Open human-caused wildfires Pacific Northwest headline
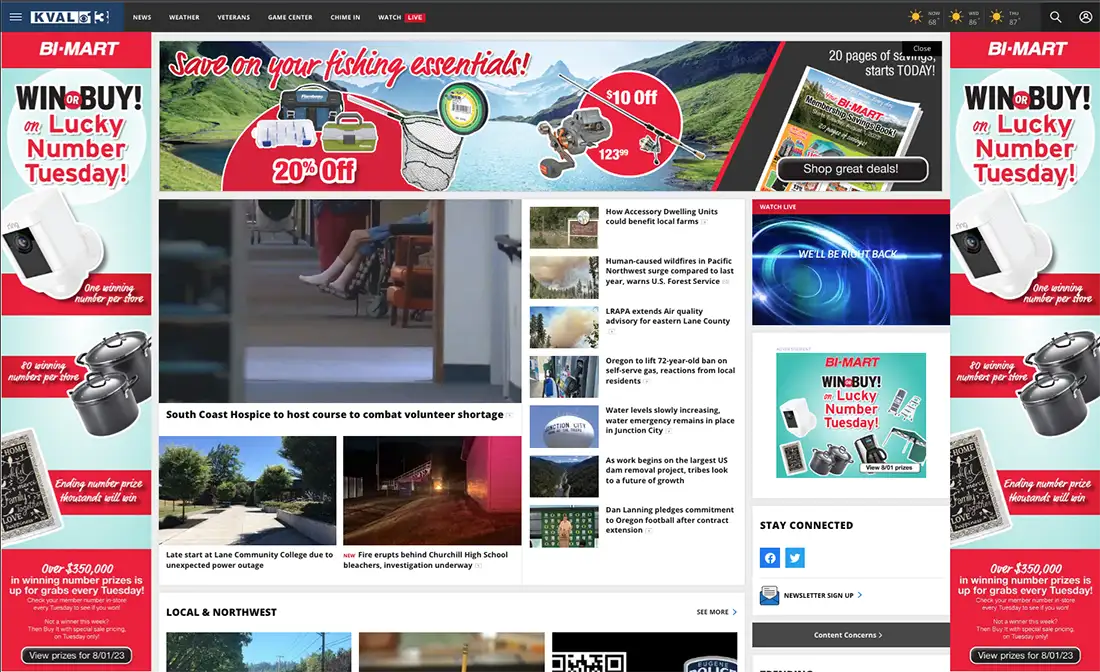The height and width of the screenshot is (672, 1100). (x=669, y=271)
